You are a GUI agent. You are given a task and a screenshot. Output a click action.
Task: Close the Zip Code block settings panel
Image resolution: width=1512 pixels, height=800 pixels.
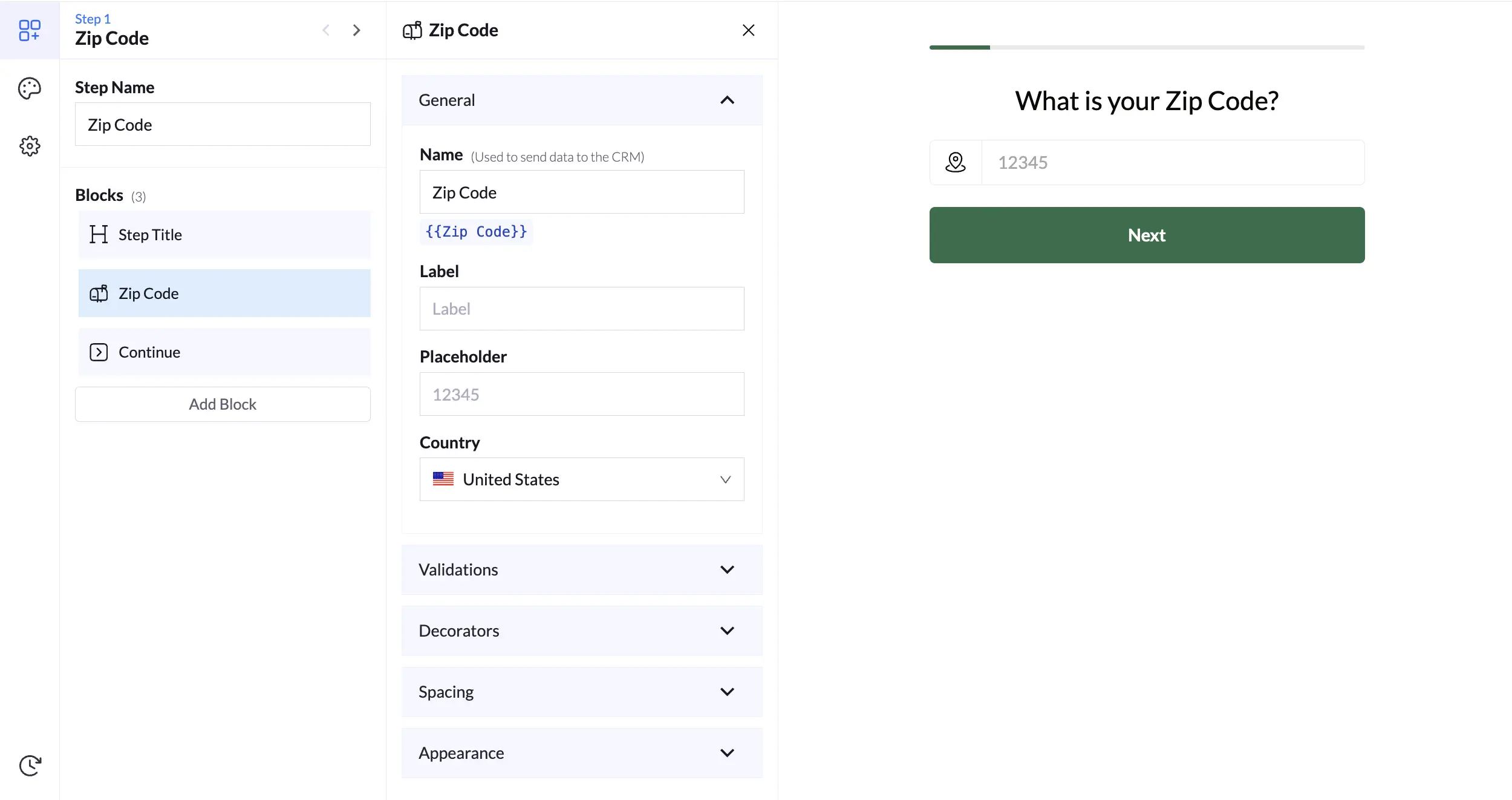tap(748, 30)
